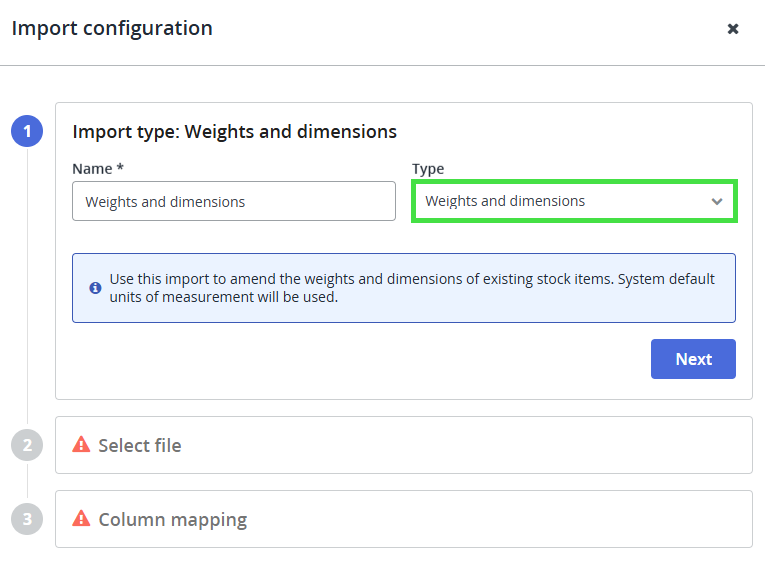This screenshot has width=765, height=561.
Task: Click the chevron arrow in the Type field
Action: (x=717, y=201)
